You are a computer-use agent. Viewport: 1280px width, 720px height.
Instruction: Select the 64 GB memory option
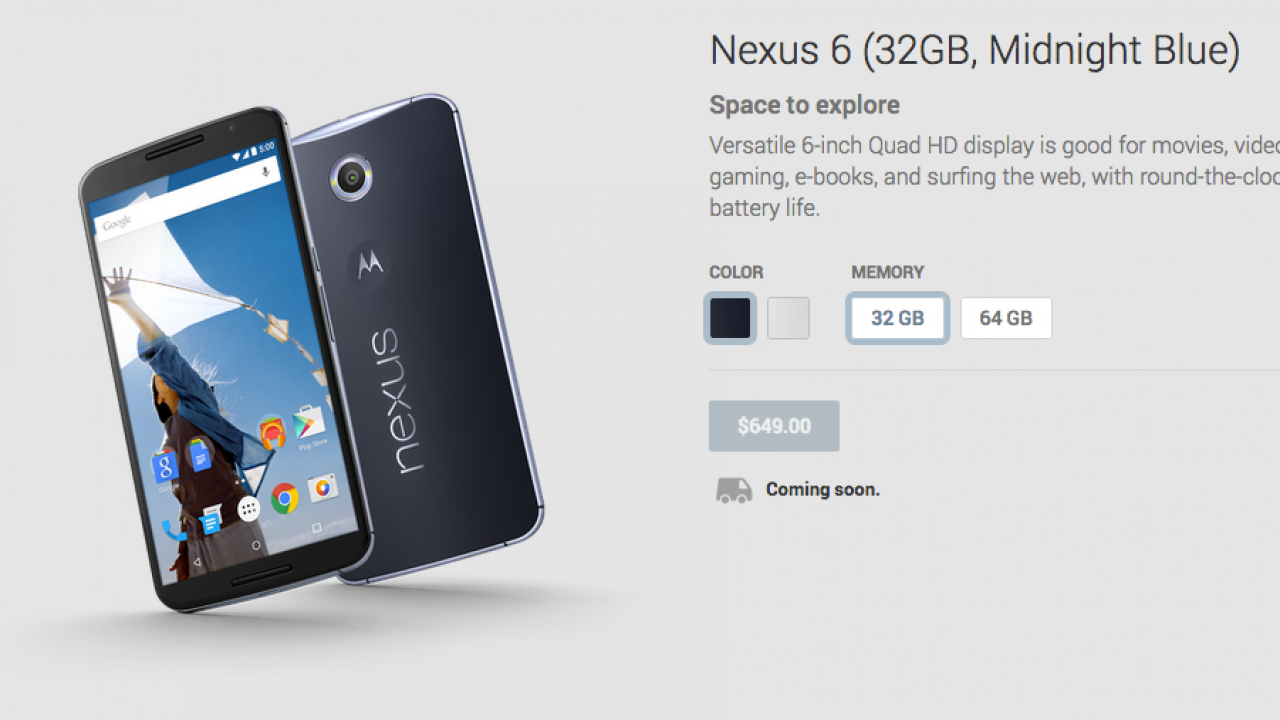point(1006,318)
